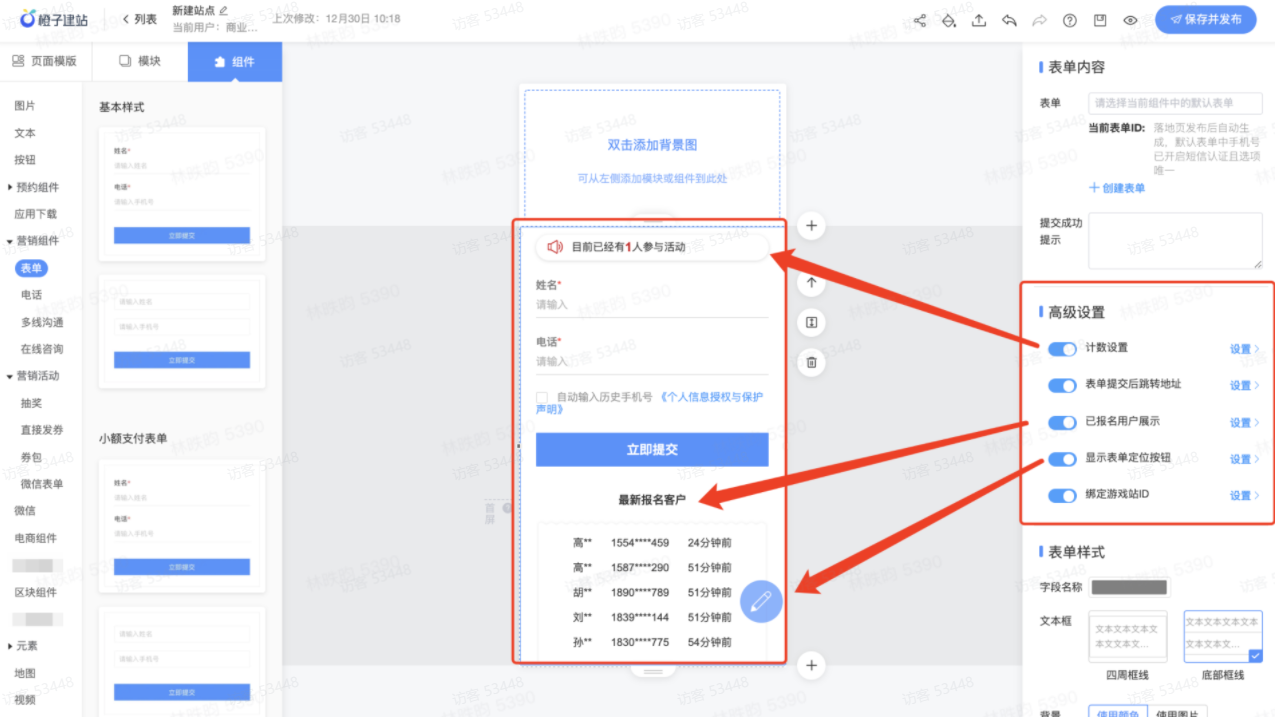Check the 自动输入历史手机号 checkbox
The image size is (1275, 717).
point(541,397)
